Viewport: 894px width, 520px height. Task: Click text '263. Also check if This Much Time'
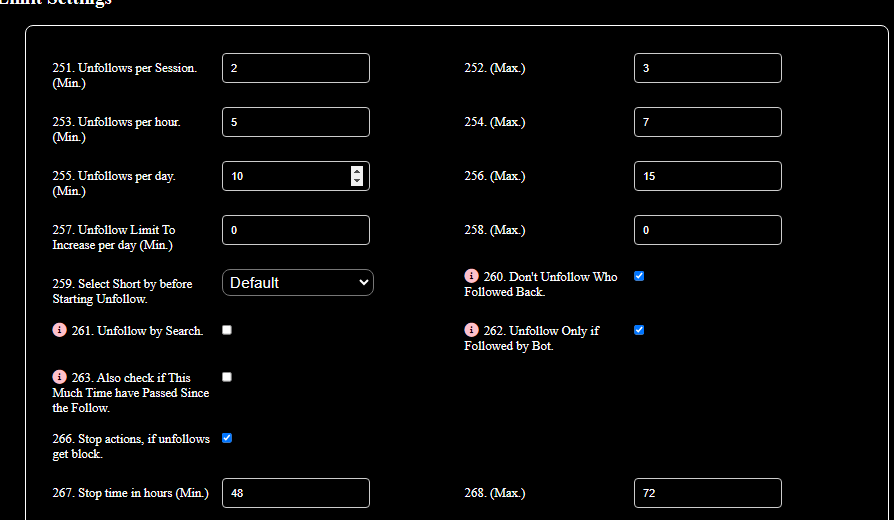click(131, 385)
